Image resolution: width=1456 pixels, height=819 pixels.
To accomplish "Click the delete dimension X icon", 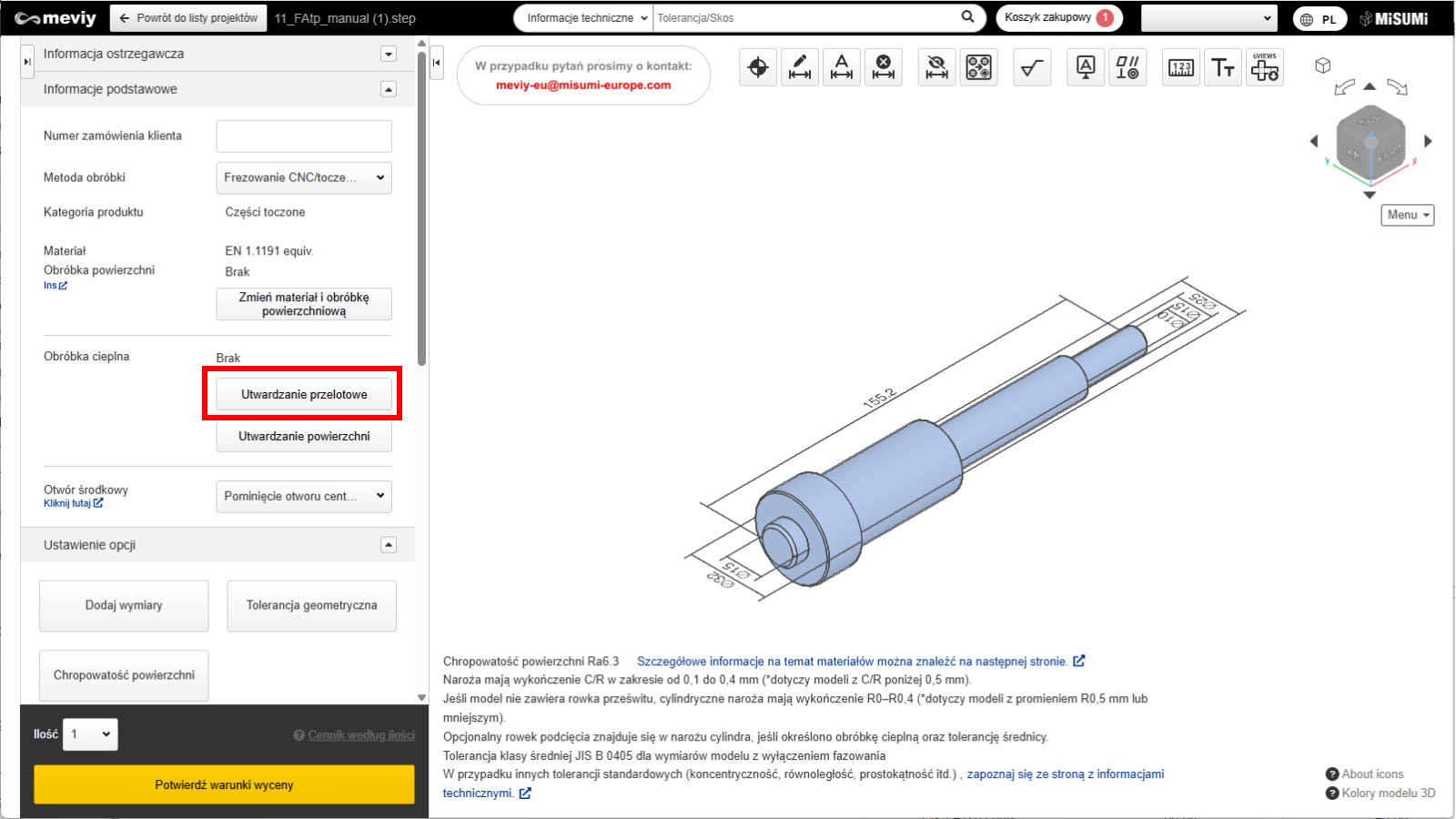I will (x=883, y=67).
